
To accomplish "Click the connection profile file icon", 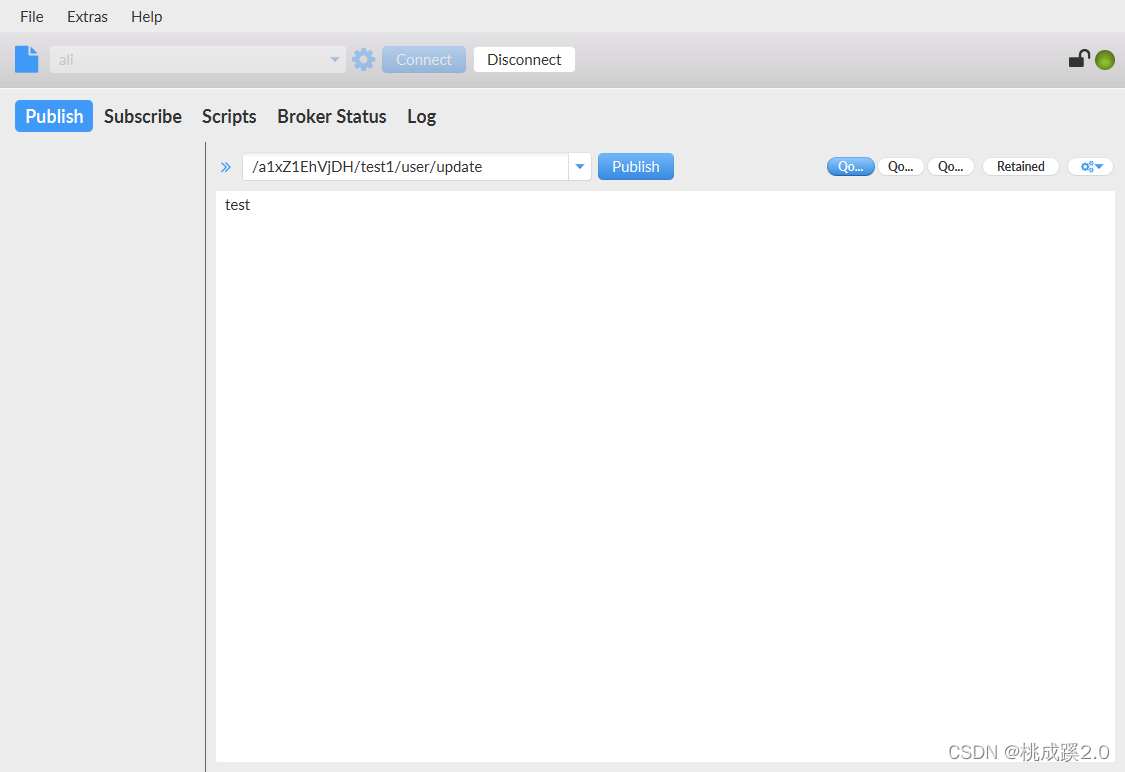I will pyautogui.click(x=26, y=59).
